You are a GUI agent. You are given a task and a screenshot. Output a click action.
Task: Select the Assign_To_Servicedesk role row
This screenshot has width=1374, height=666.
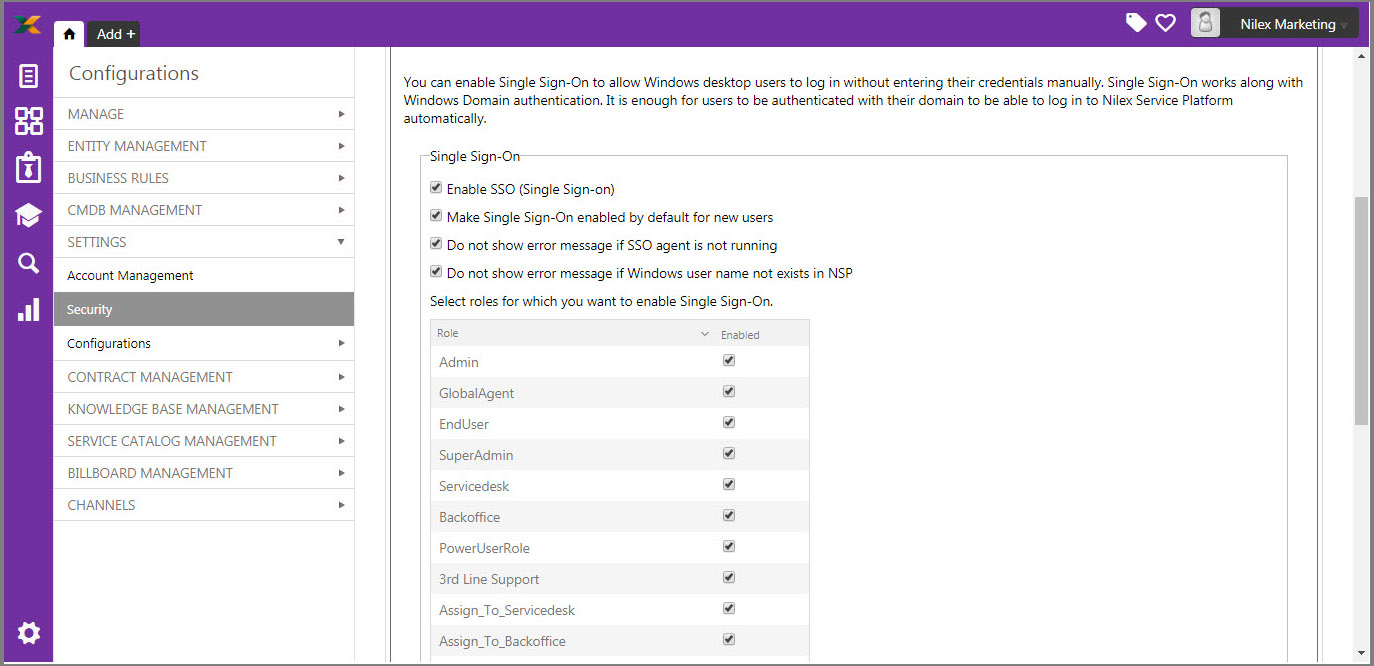[620, 610]
